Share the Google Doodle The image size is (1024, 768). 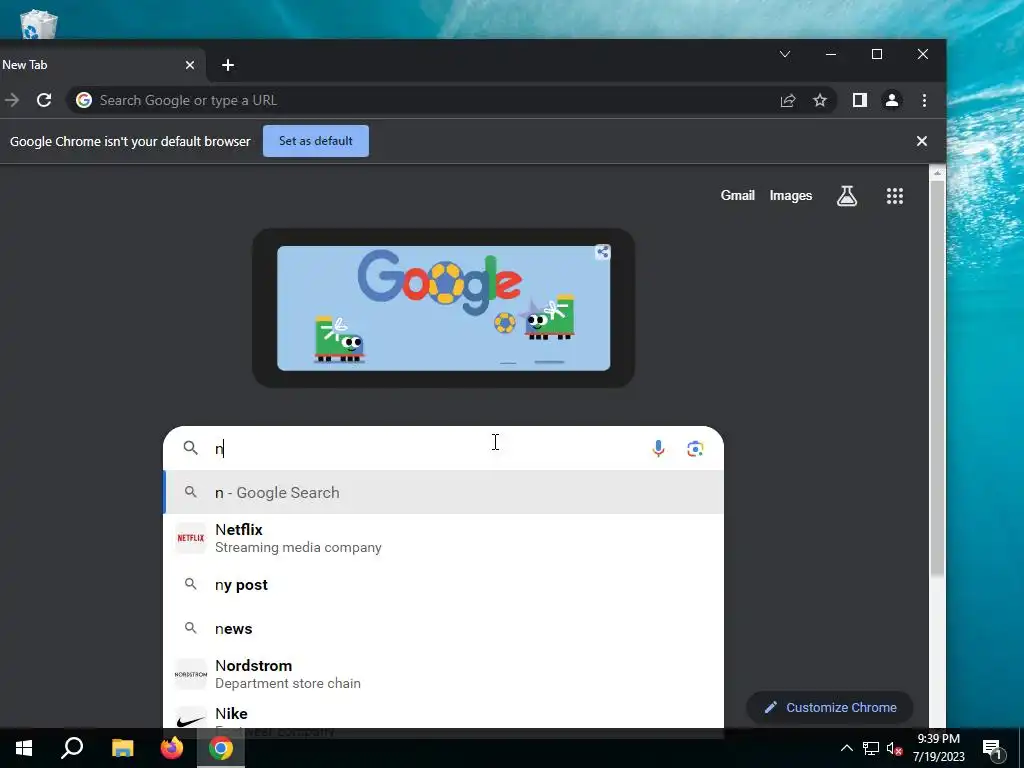pyautogui.click(x=602, y=252)
